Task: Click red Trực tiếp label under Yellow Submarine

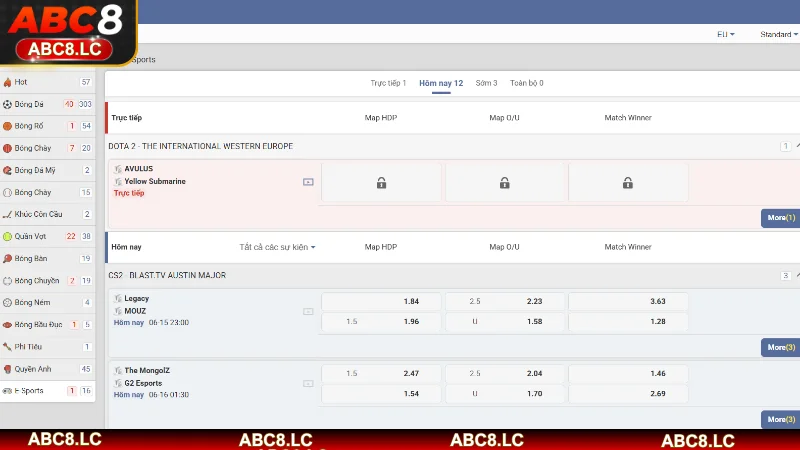Action: (x=129, y=193)
